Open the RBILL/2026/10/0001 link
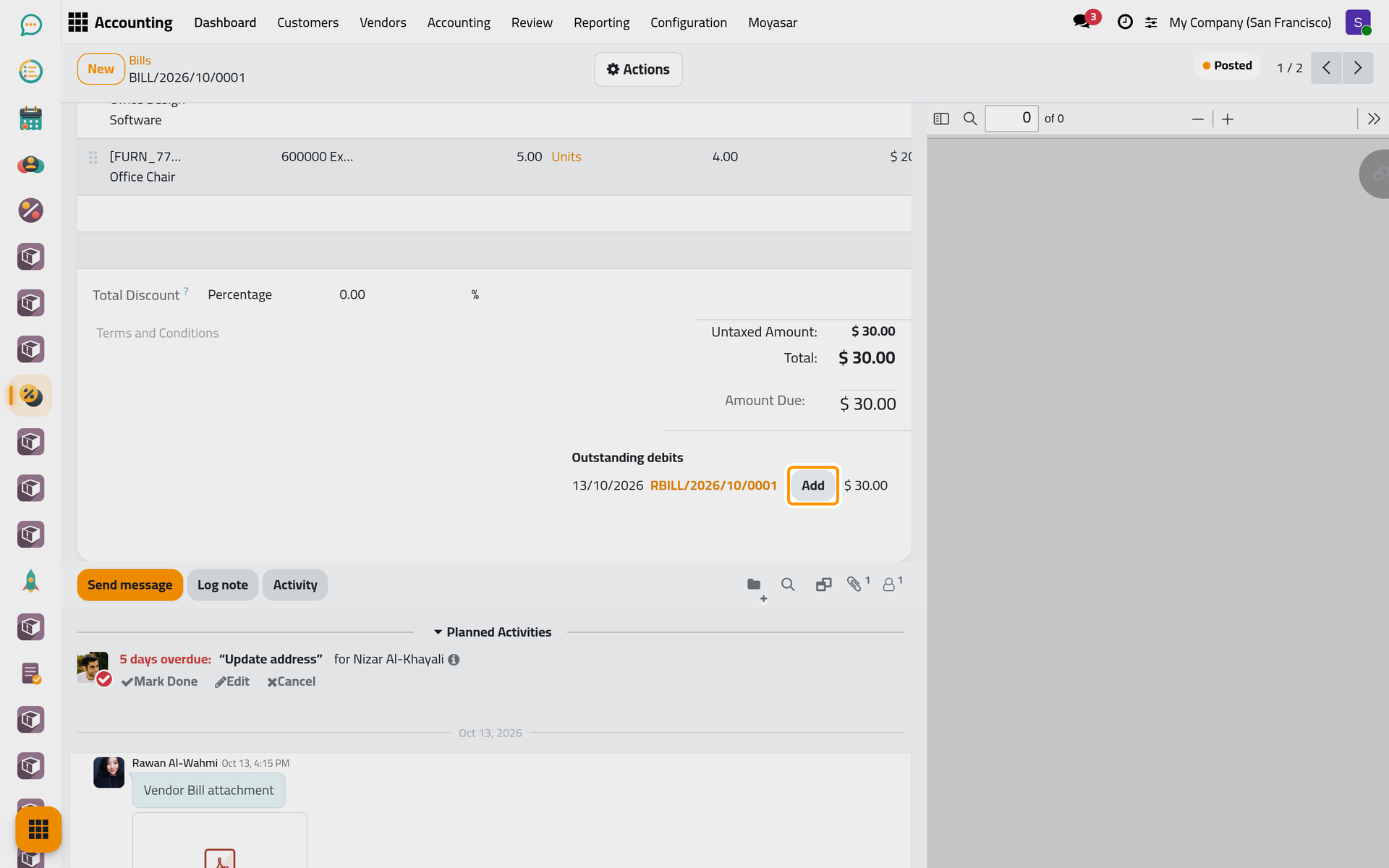1389x868 pixels. pos(713,485)
